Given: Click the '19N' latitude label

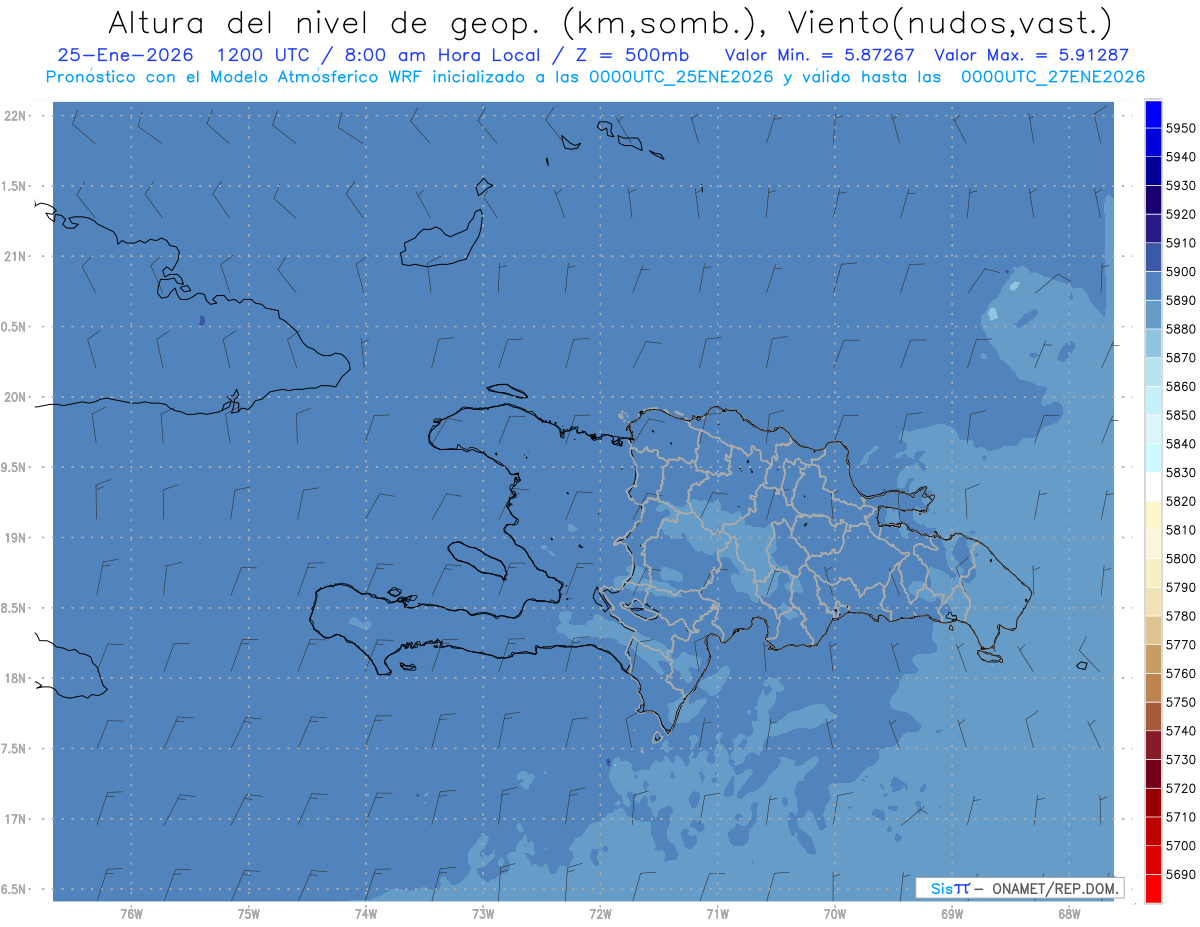Looking at the screenshot, I should coord(15,537).
